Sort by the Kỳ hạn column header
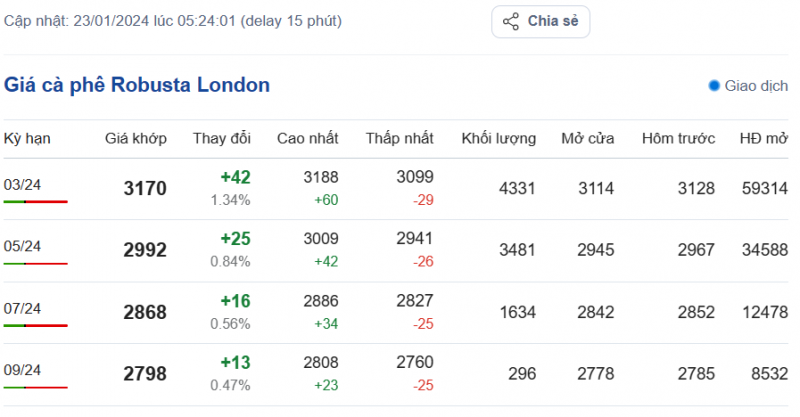The width and height of the screenshot is (800, 417). (x=28, y=138)
